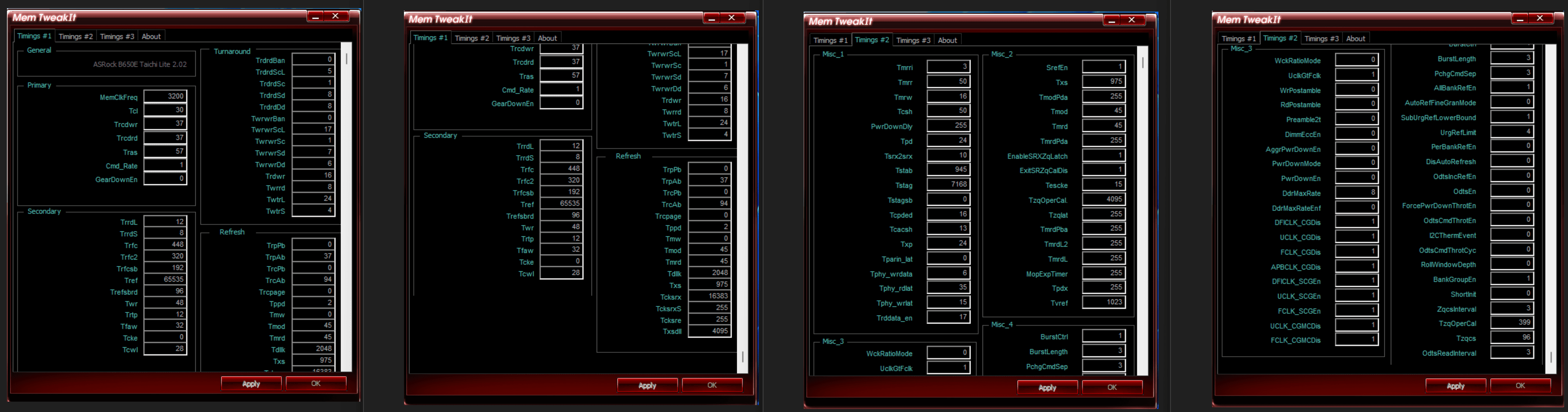Switch to Timings #3 tab in second window
The image size is (1568, 412).
pos(513,38)
